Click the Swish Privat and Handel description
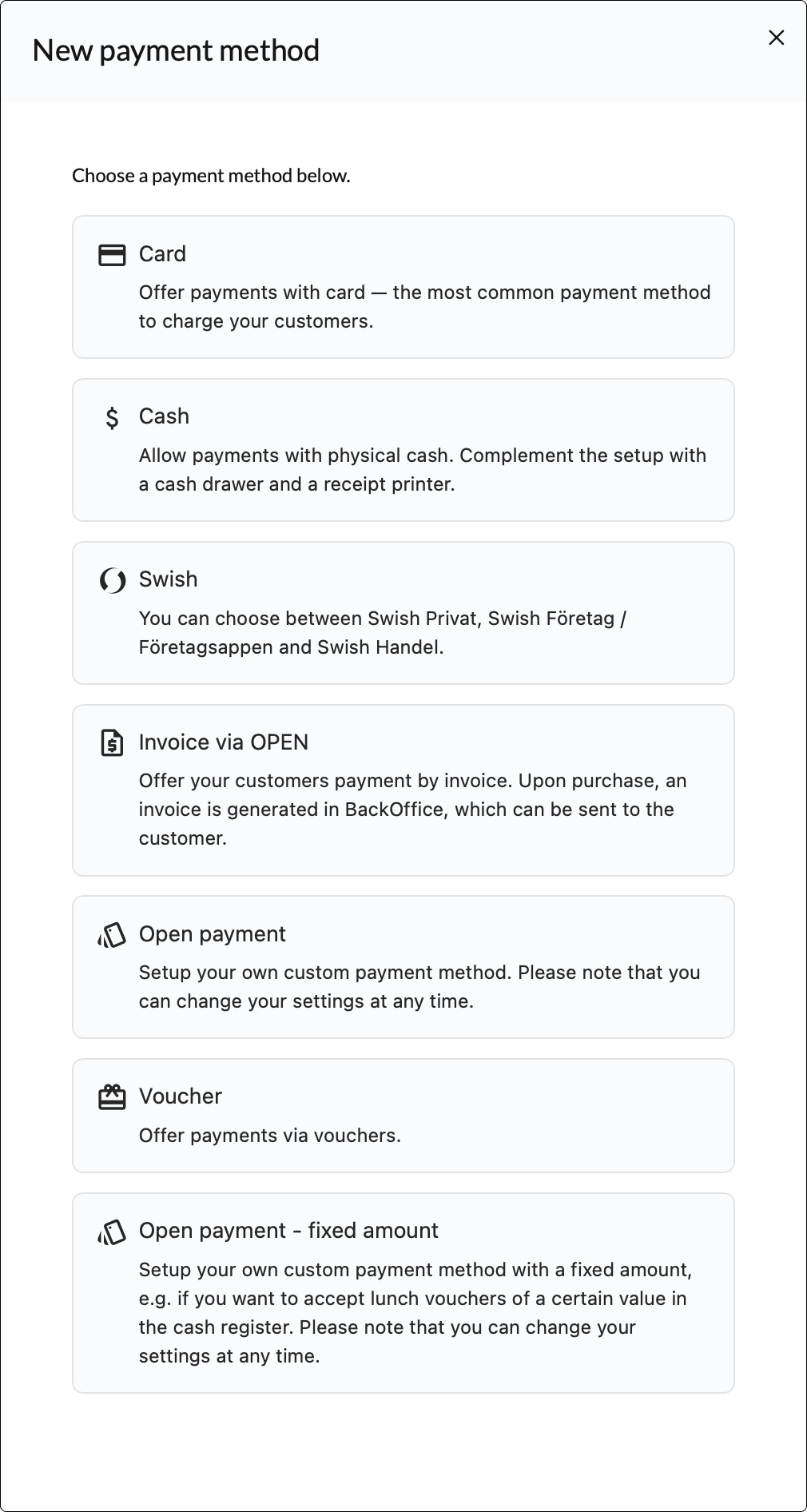This screenshot has height=1512, width=807. coord(382,633)
